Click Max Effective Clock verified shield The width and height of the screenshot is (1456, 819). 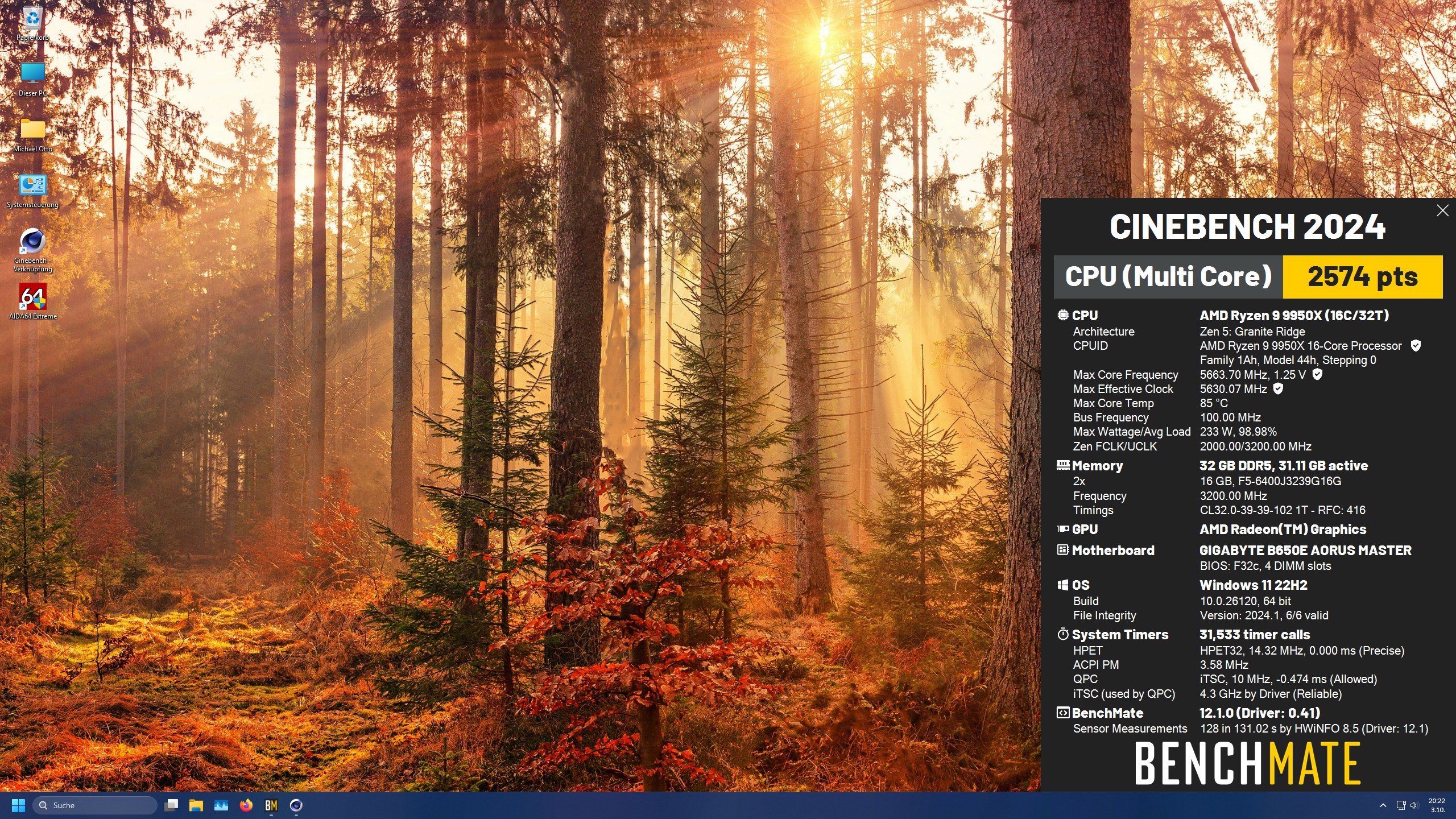click(x=1278, y=388)
